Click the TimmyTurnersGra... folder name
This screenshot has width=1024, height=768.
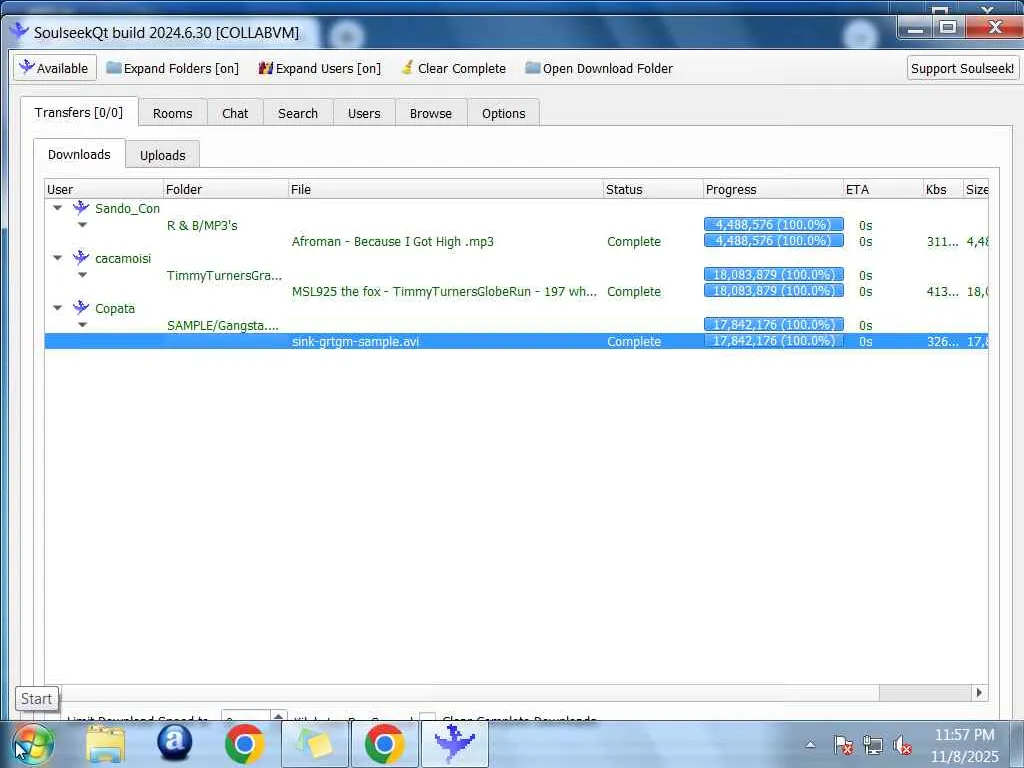tap(224, 275)
